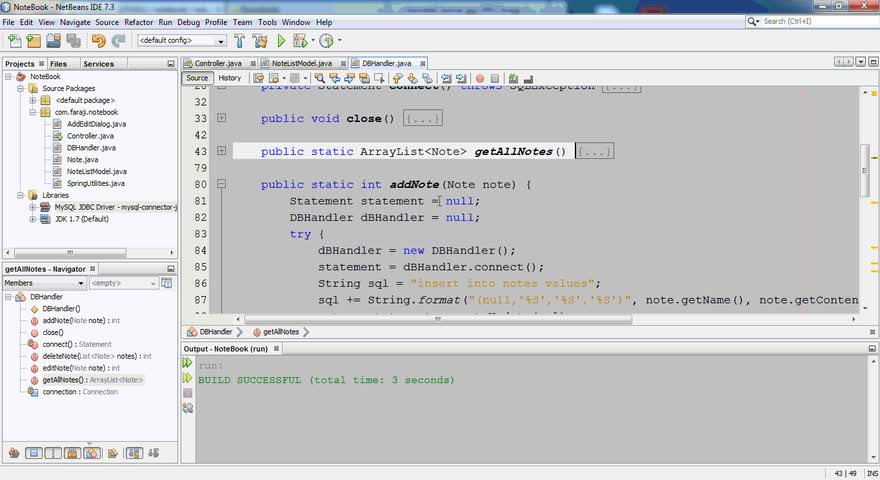Click the Open Project toolbar icon
The width and height of the screenshot is (880, 480).
(x=53, y=40)
